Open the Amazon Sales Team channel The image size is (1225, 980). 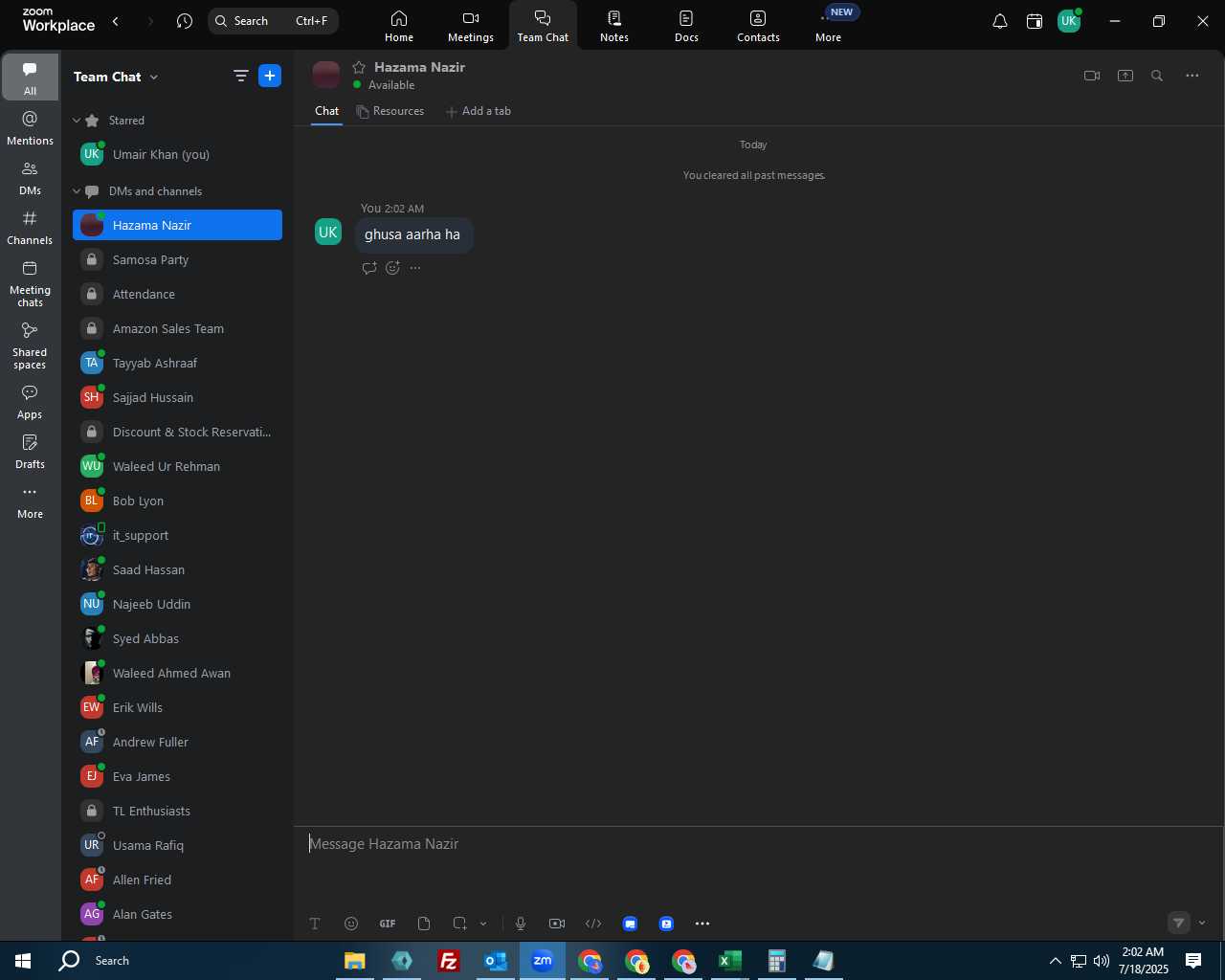click(177, 329)
